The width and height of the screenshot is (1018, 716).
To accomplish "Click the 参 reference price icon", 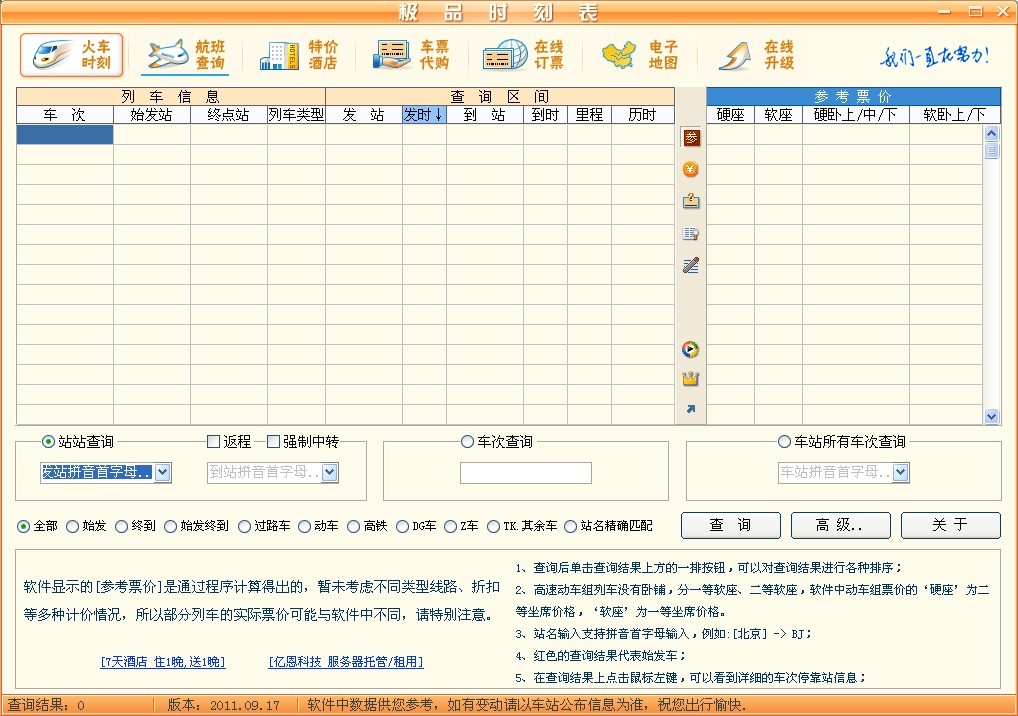I will (691, 138).
